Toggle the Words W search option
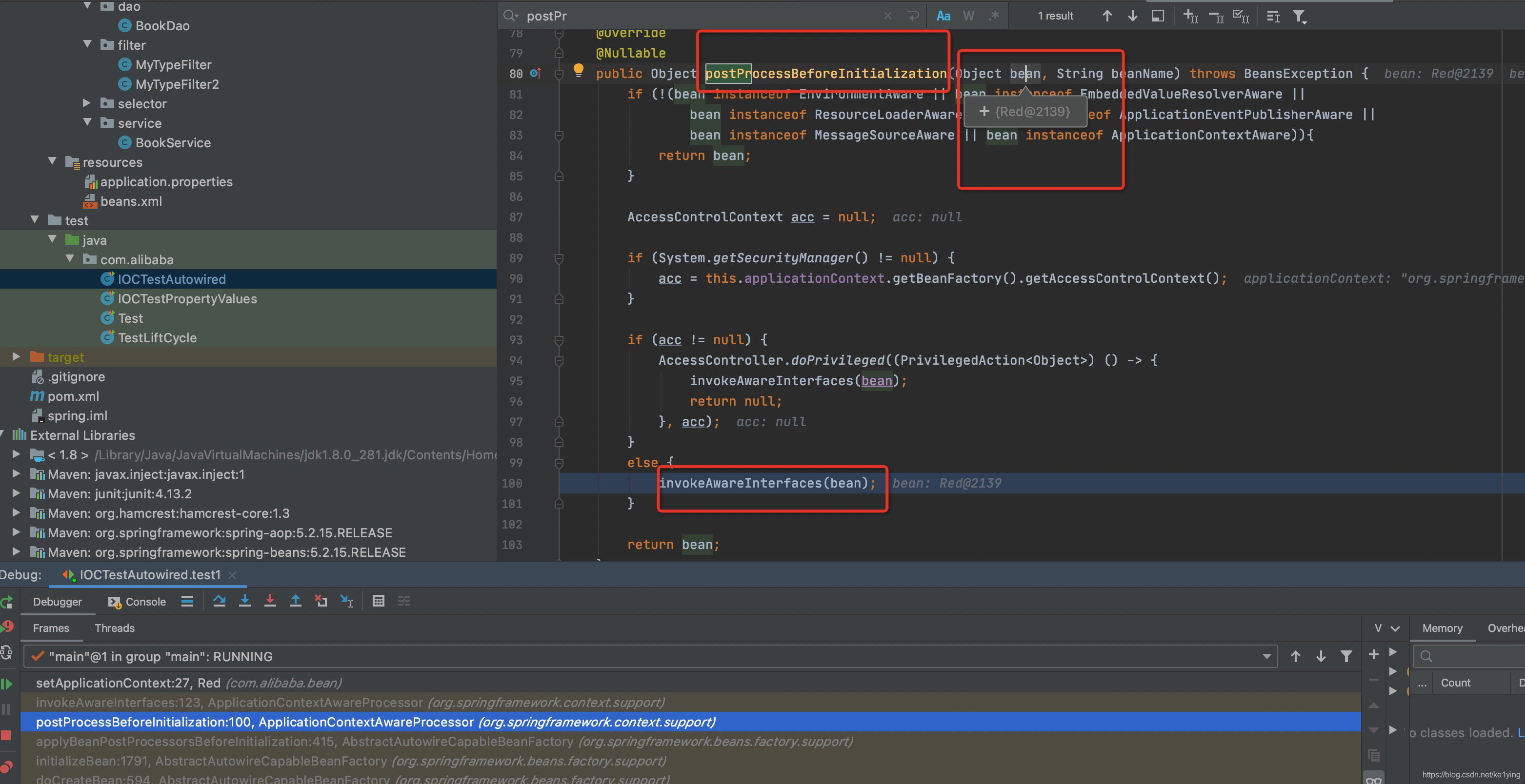The height and width of the screenshot is (784, 1525). pyautogui.click(x=968, y=16)
